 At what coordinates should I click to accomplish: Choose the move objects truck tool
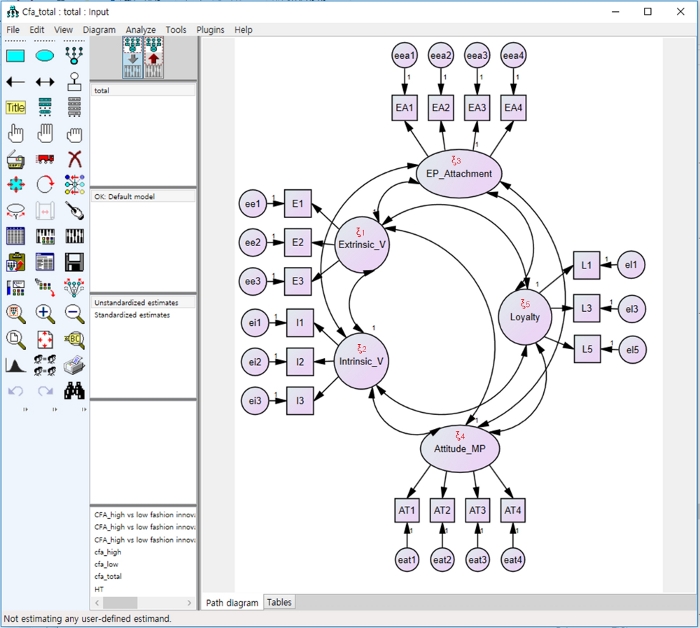[x=45, y=159]
